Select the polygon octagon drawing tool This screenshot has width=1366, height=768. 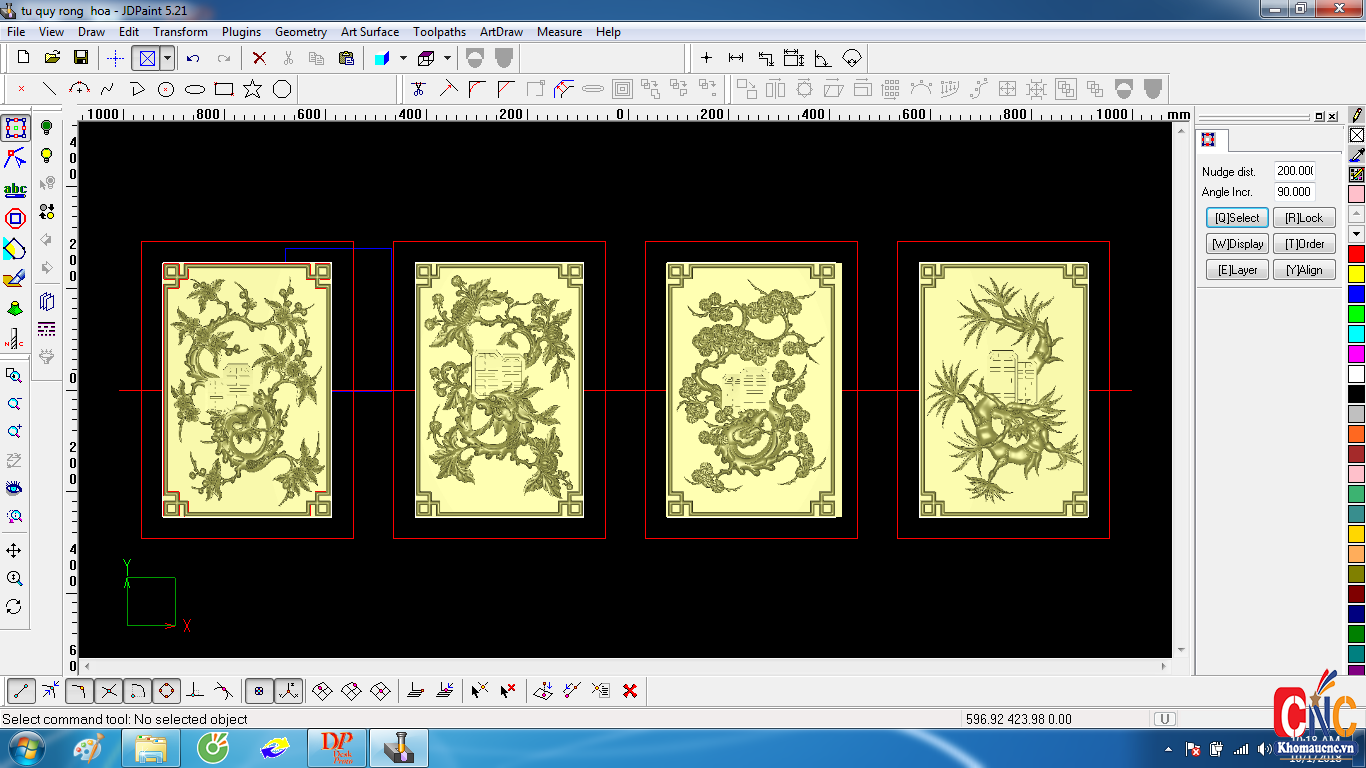click(x=282, y=89)
